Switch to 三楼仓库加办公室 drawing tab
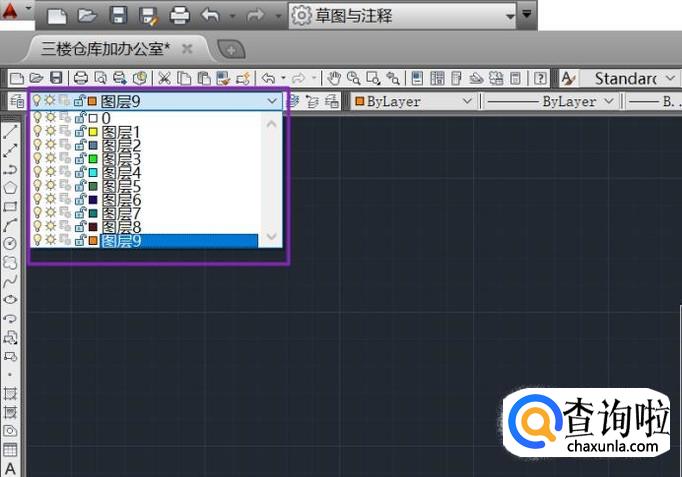This screenshot has height=477, width=682. (x=106, y=49)
